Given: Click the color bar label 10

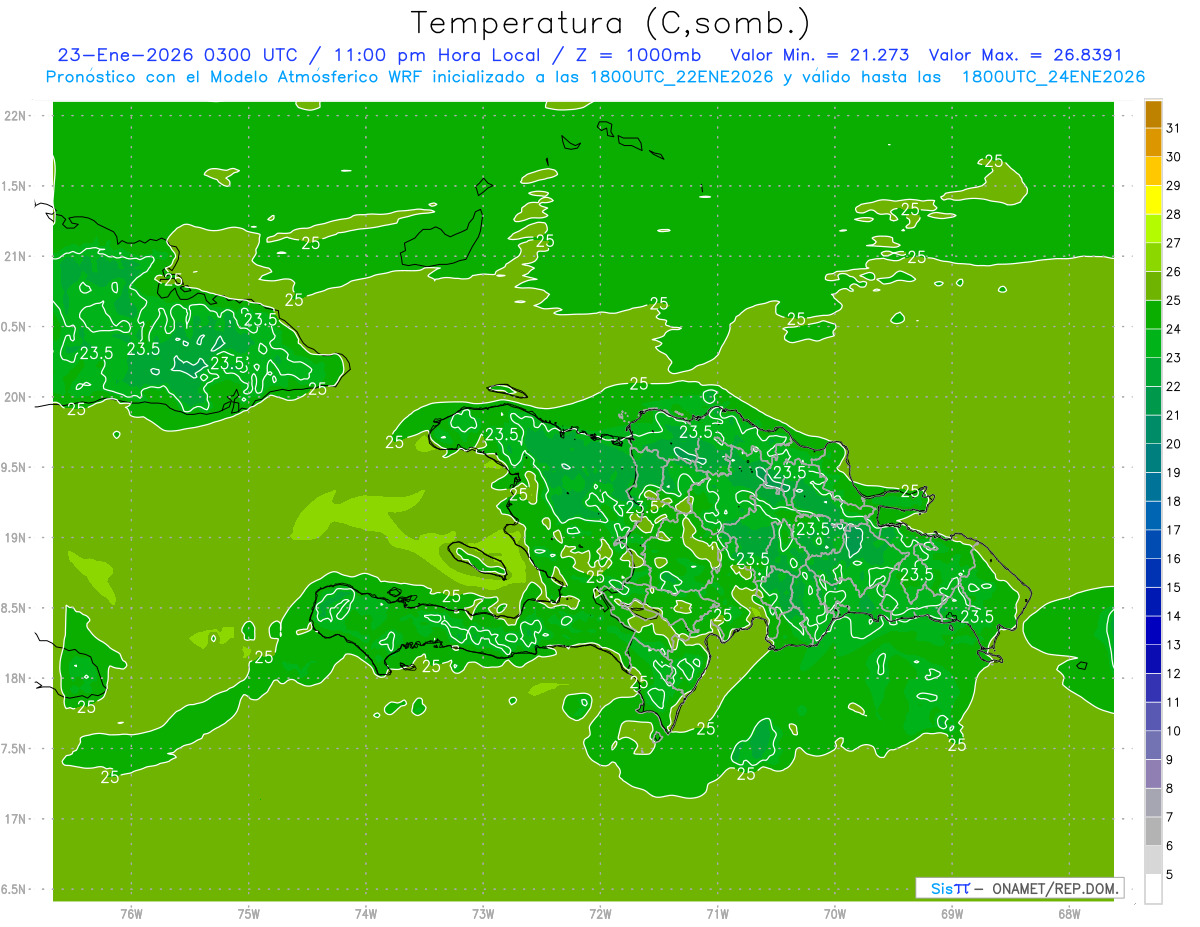Looking at the screenshot, I should click(x=1173, y=731).
